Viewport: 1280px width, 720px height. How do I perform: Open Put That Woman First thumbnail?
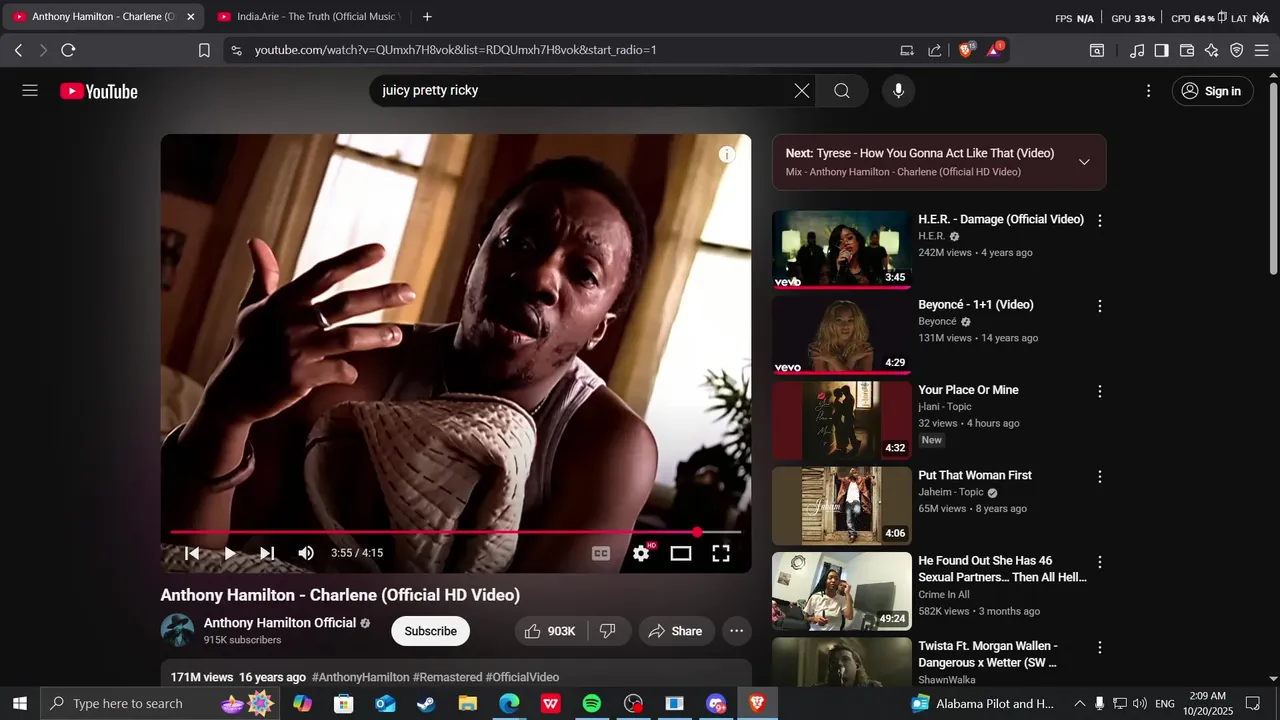[842, 506]
